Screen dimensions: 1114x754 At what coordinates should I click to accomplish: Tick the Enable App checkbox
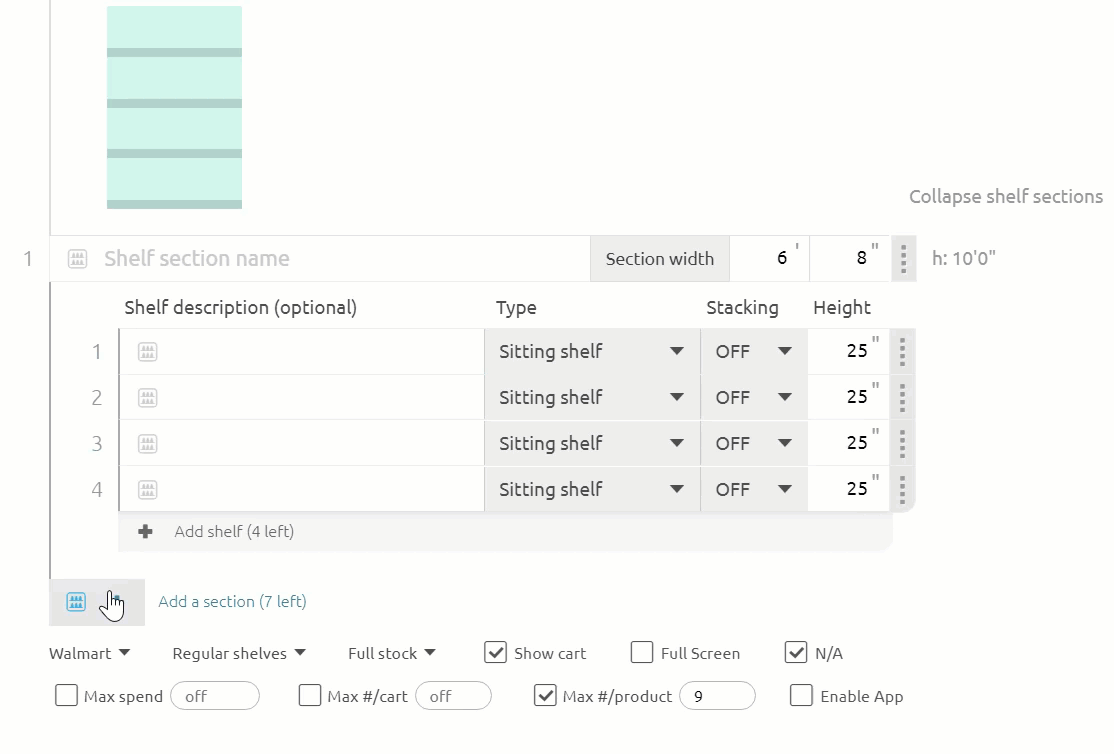(801, 695)
